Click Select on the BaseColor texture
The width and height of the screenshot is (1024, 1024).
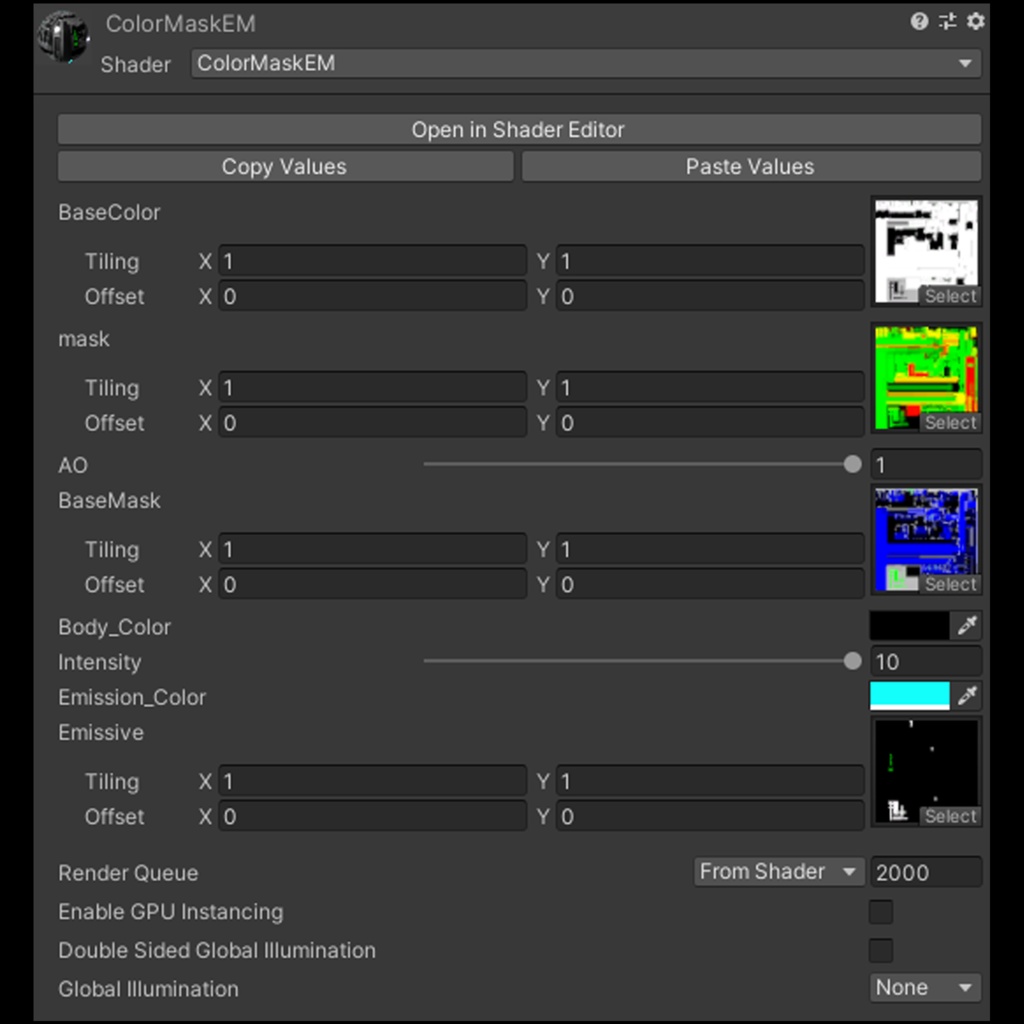[950, 296]
